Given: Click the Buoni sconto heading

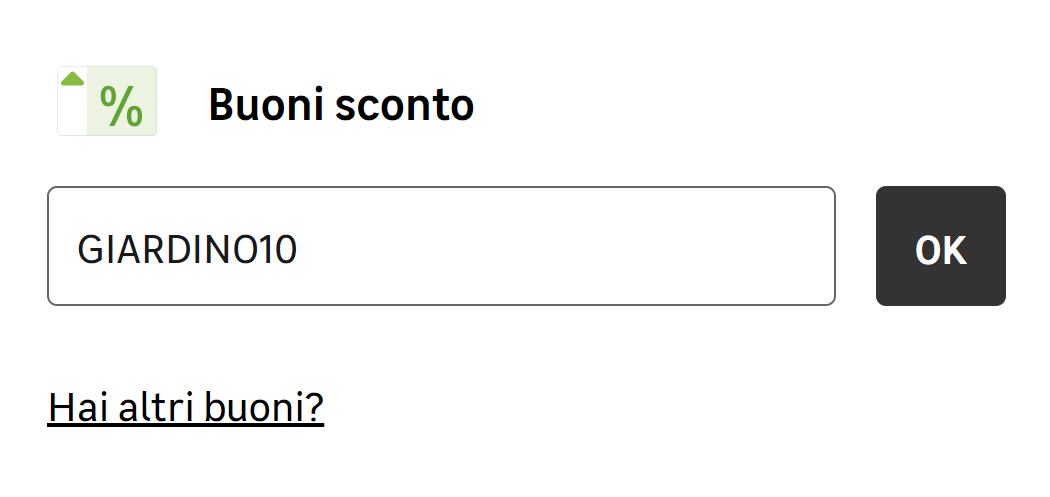Looking at the screenshot, I should coord(341,104).
